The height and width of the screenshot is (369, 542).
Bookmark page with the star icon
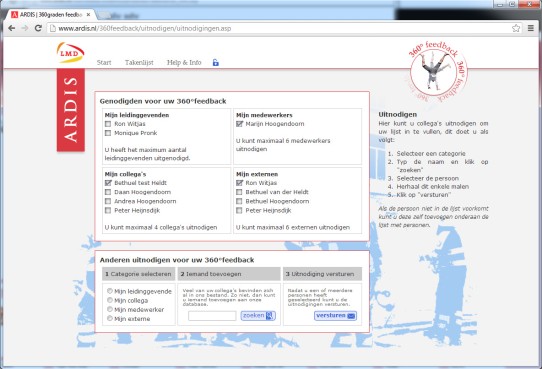tap(516, 28)
